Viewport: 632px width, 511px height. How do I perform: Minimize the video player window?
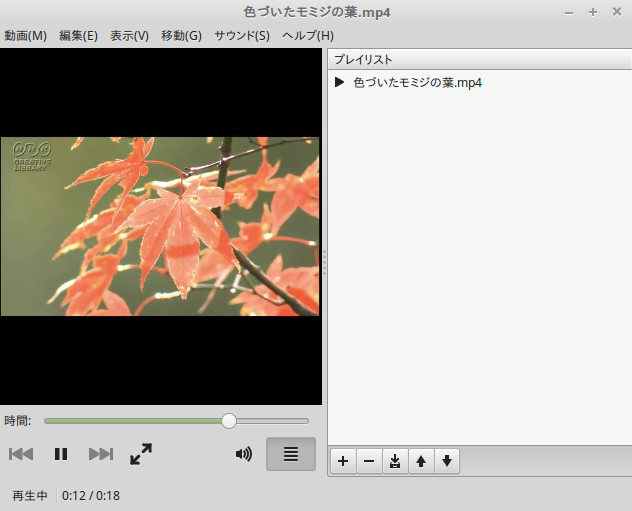[569, 12]
